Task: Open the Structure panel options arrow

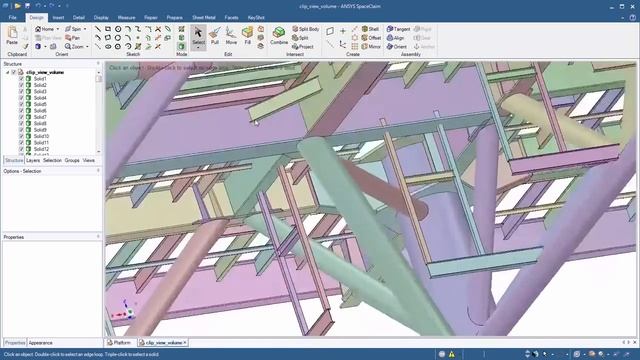Action: tap(98, 64)
